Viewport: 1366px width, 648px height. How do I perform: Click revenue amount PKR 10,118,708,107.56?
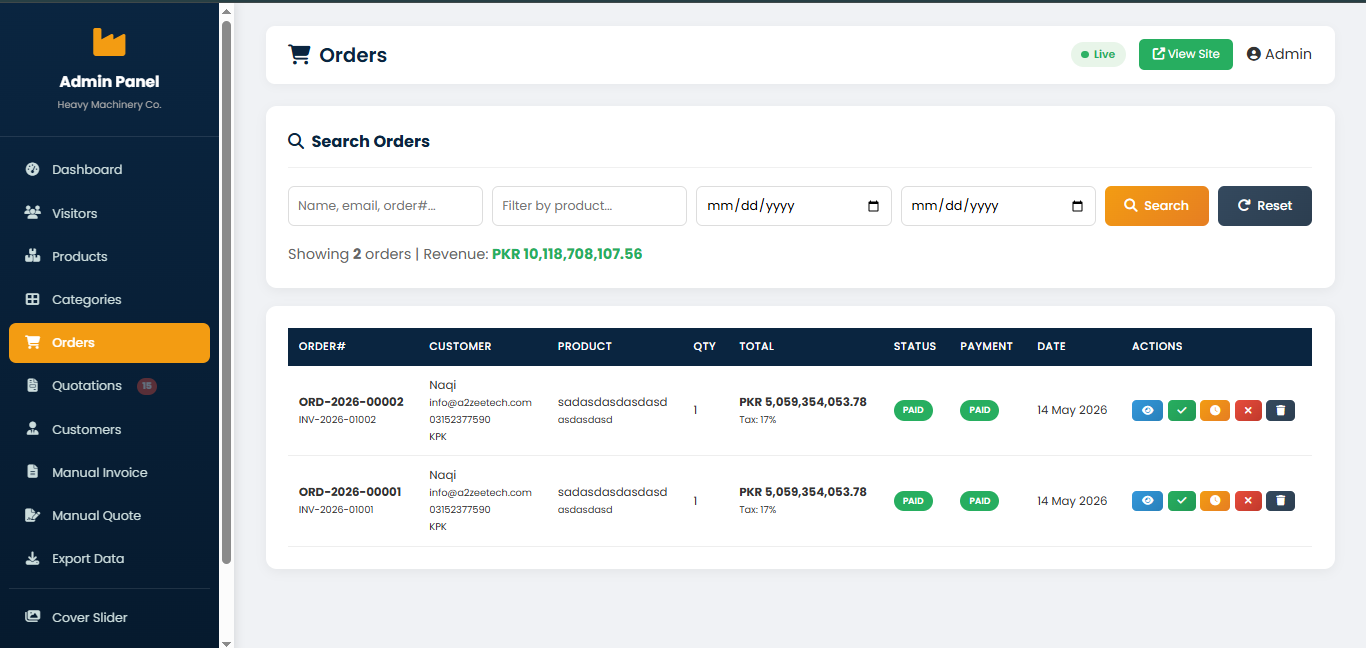point(567,254)
